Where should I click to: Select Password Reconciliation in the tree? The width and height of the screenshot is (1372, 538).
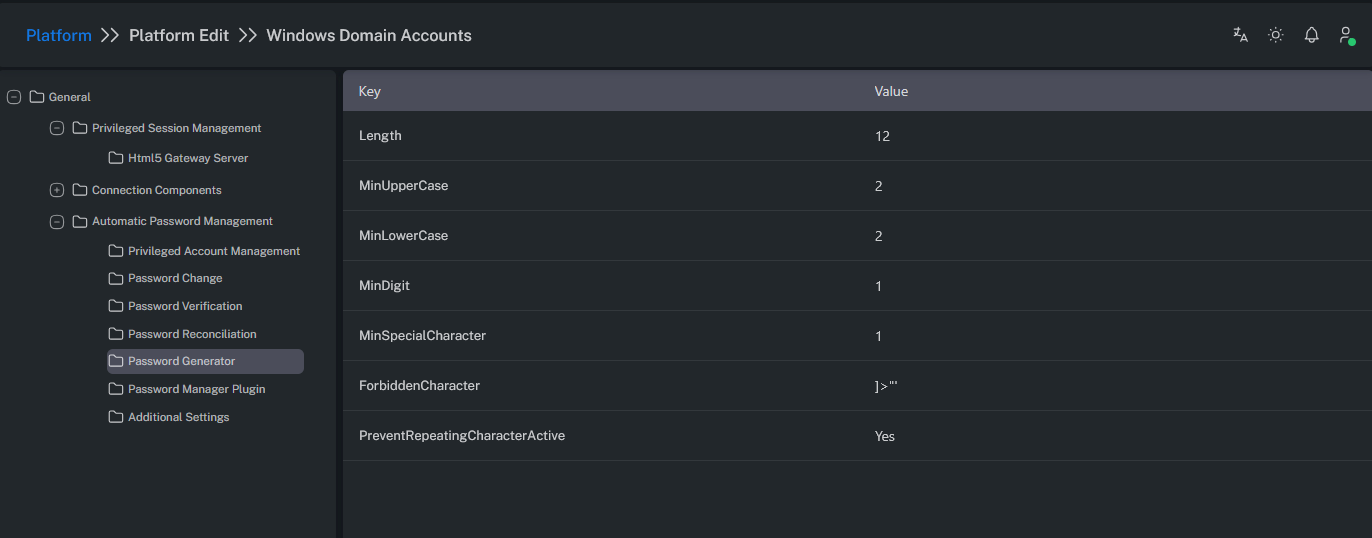click(192, 334)
